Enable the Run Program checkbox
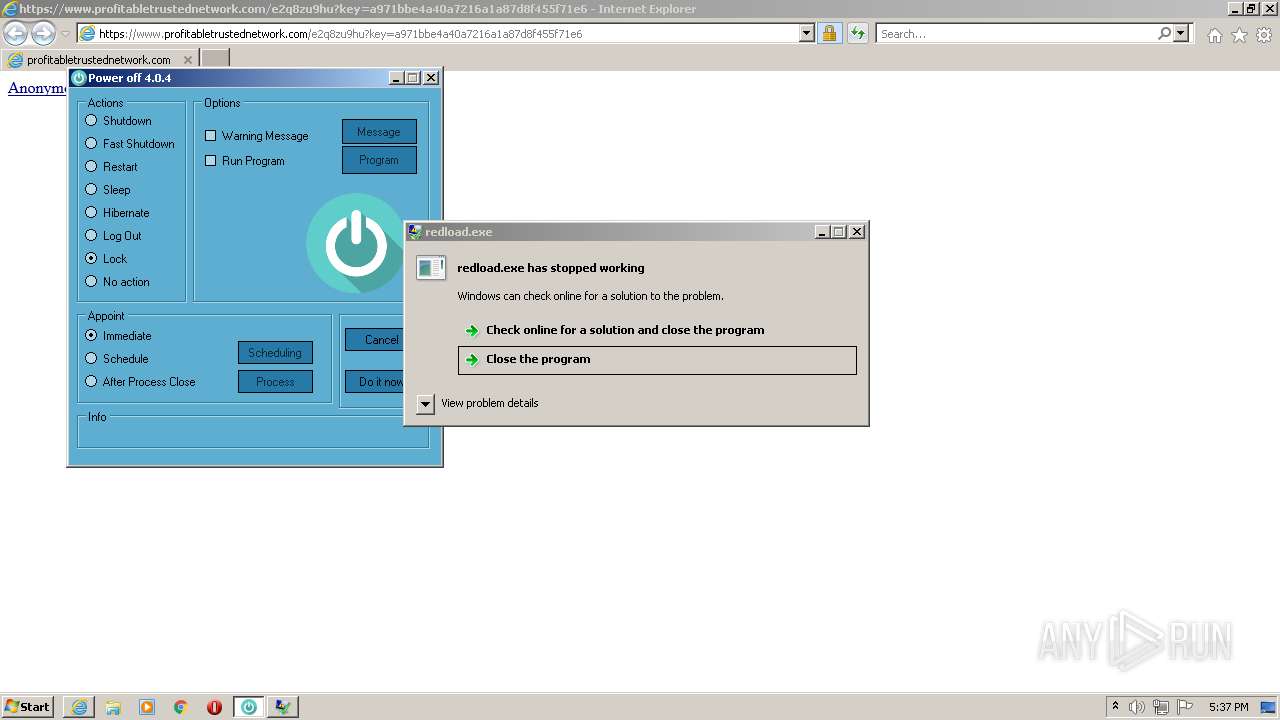The image size is (1280, 720). pyautogui.click(x=245, y=161)
